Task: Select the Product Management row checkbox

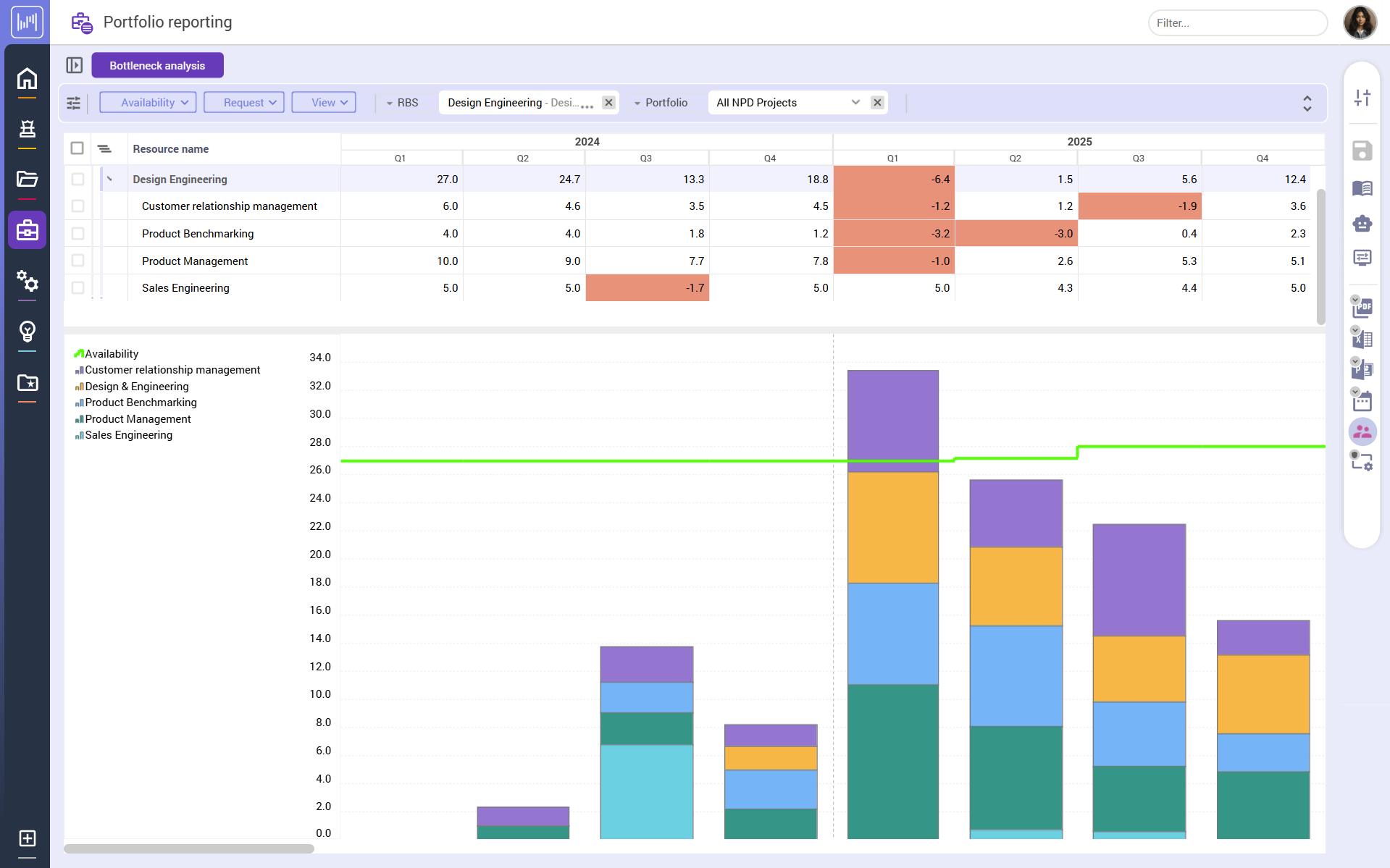Action: [78, 261]
